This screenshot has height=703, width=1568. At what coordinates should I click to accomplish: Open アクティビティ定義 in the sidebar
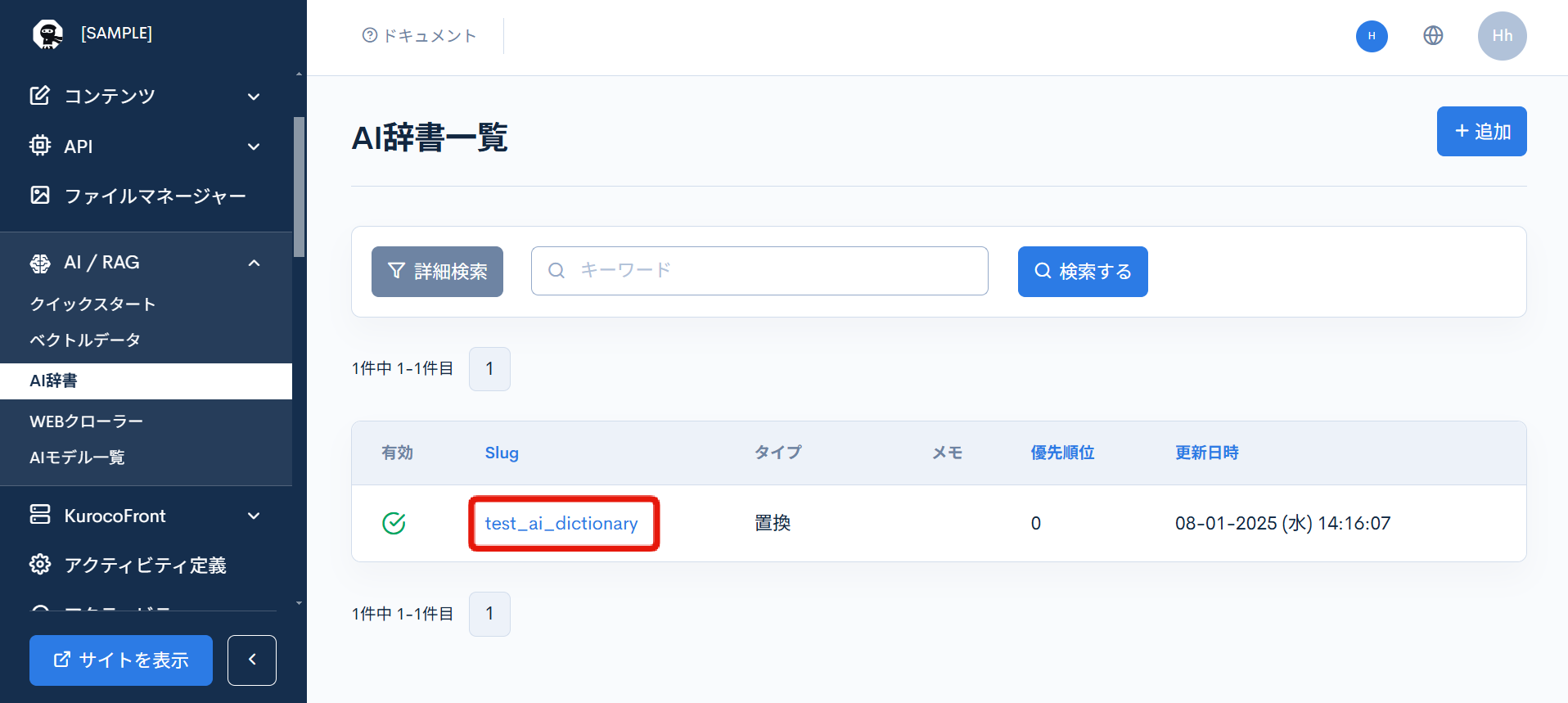(146, 566)
